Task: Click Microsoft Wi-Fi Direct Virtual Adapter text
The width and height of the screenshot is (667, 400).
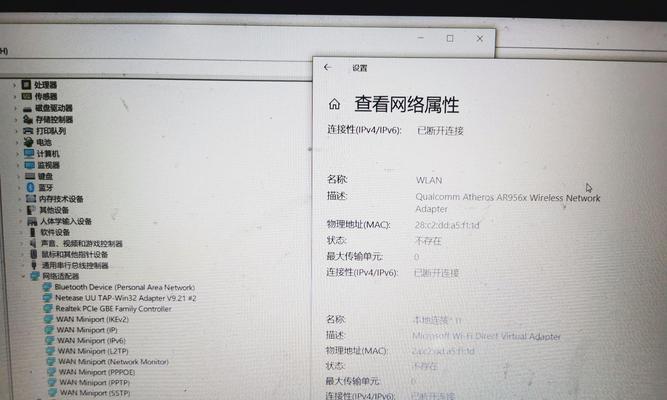Action: (486, 336)
